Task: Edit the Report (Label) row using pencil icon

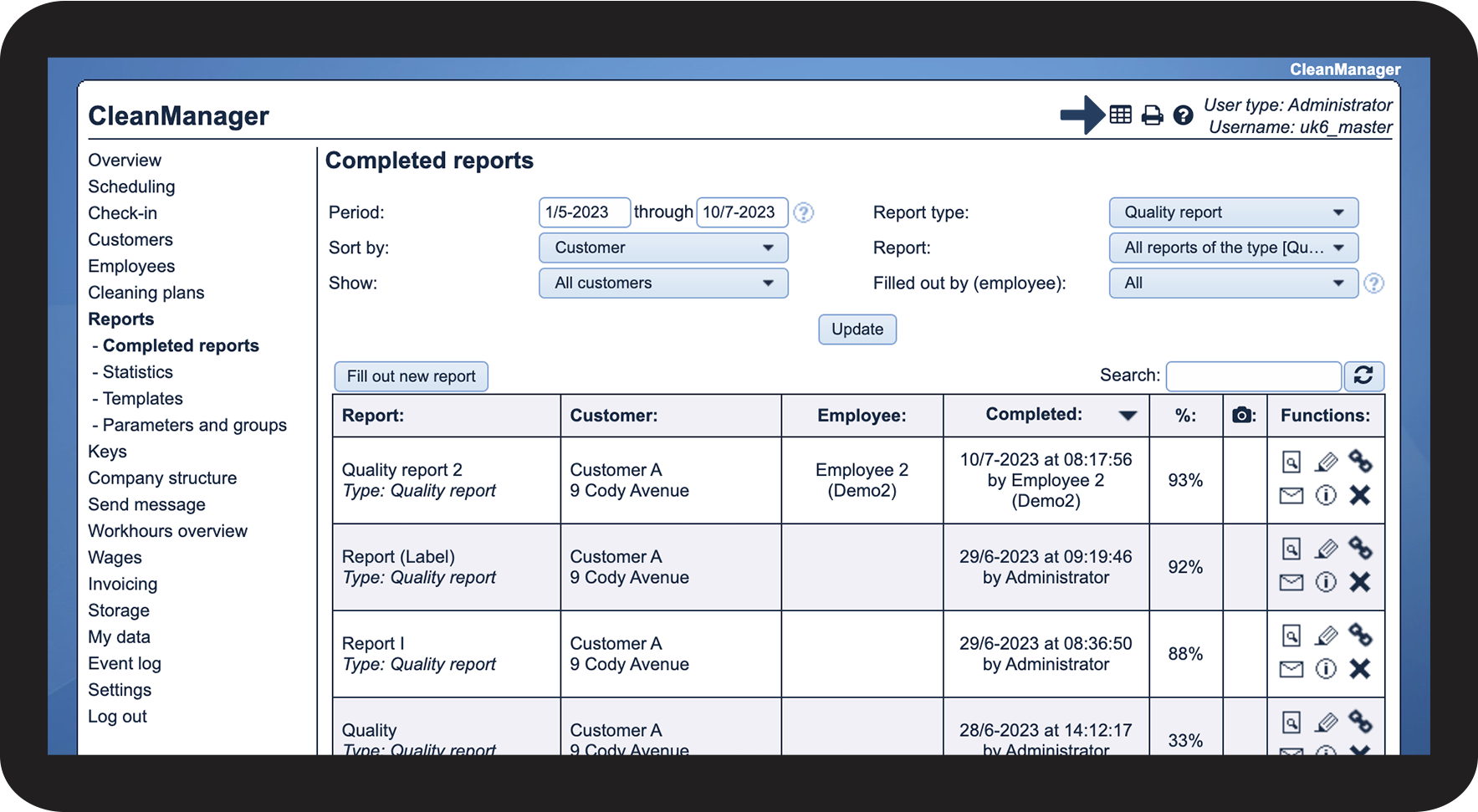Action: coord(1326,549)
